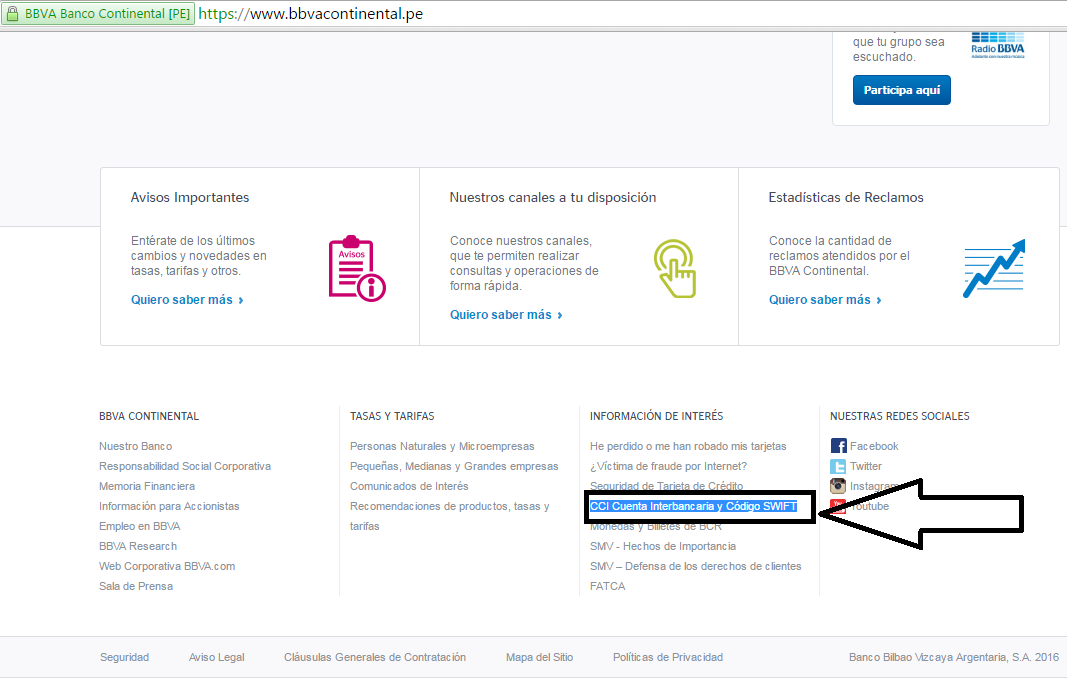Open Información para Accionistas link
Screen dimensions: 1067x679
(169, 506)
